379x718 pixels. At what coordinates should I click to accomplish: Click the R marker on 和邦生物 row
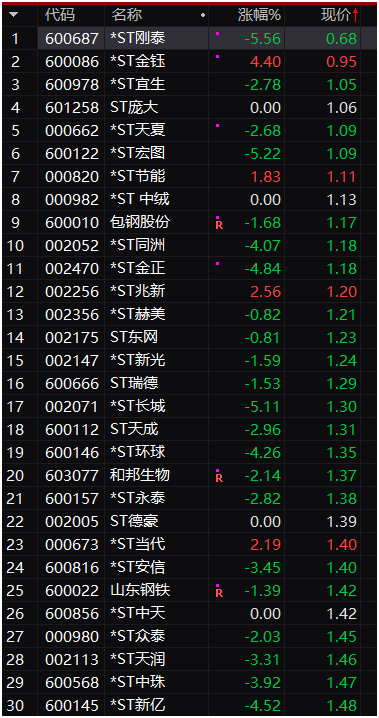(219, 478)
